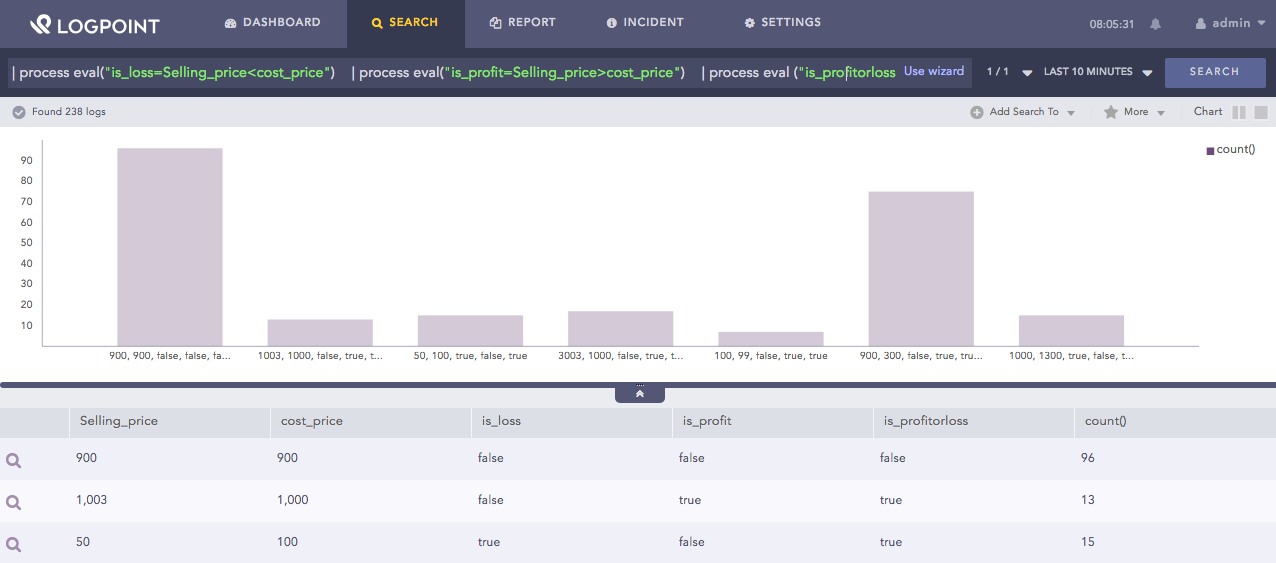Image resolution: width=1276 pixels, height=563 pixels.
Task: Click the star icon beside More
Action: pos(1110,112)
